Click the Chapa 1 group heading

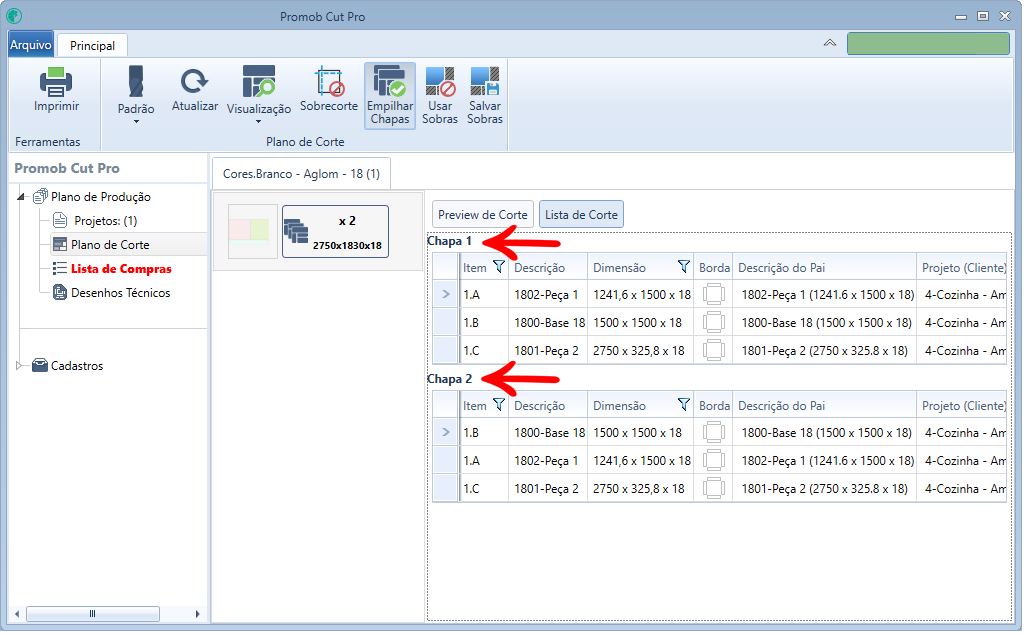pyautogui.click(x=449, y=241)
